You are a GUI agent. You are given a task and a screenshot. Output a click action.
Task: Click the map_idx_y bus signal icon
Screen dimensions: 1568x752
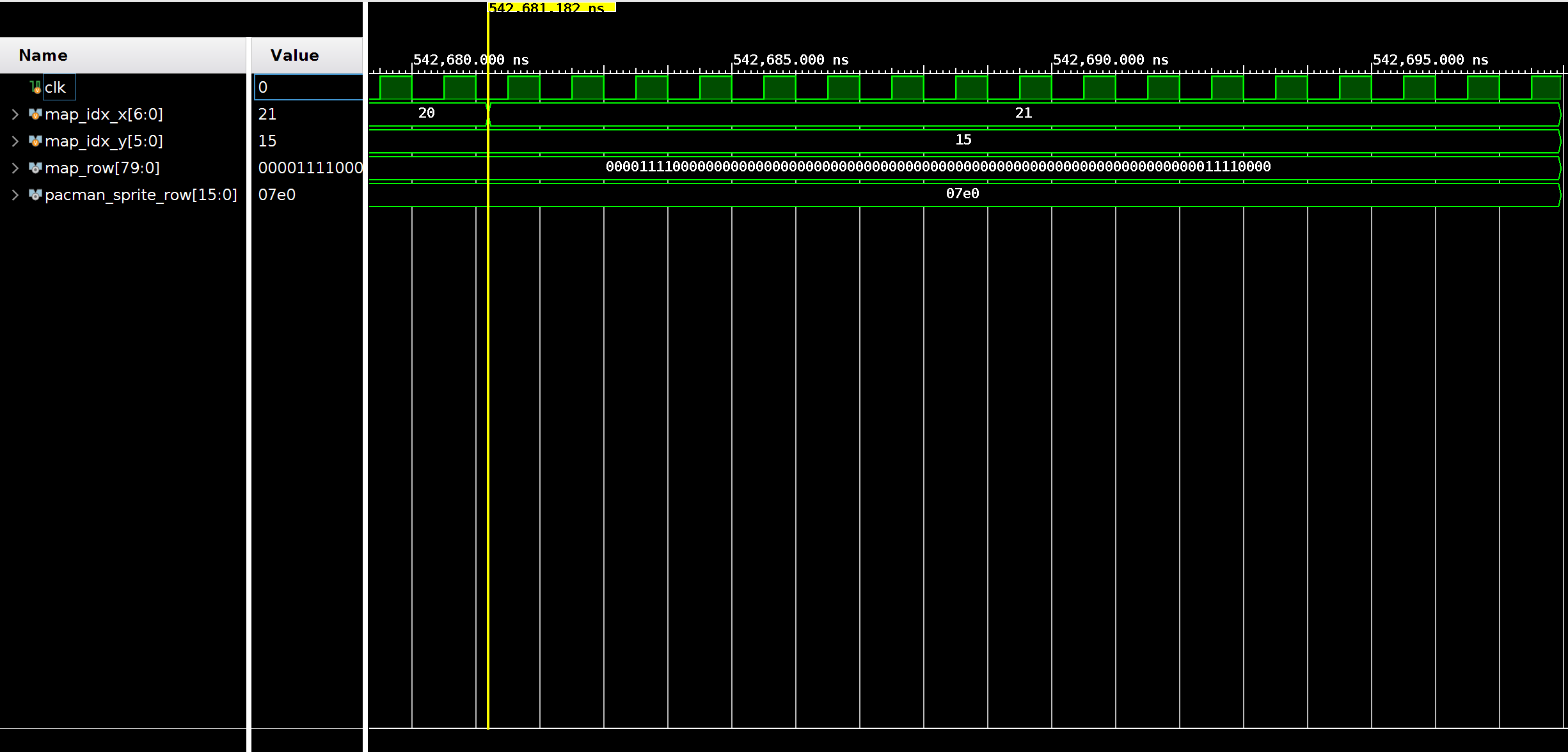point(36,141)
